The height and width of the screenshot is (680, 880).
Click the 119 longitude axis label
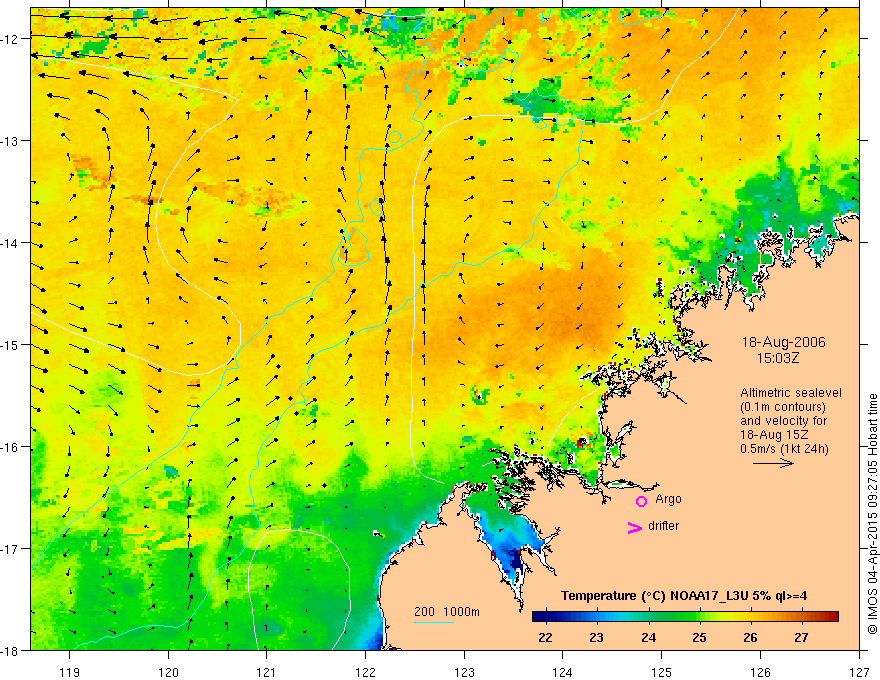pos(70,672)
